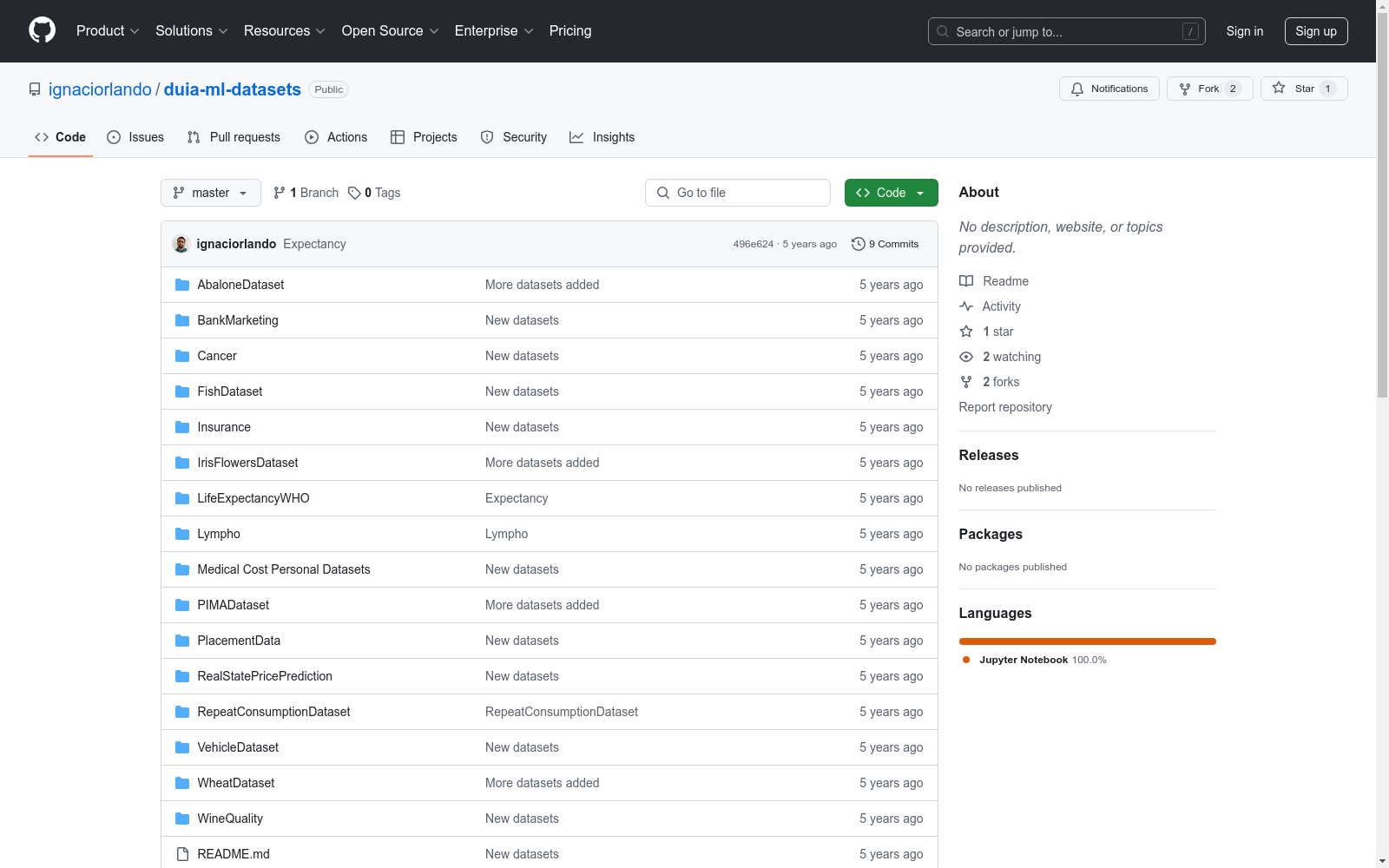Open the master branch selector

pyautogui.click(x=211, y=193)
